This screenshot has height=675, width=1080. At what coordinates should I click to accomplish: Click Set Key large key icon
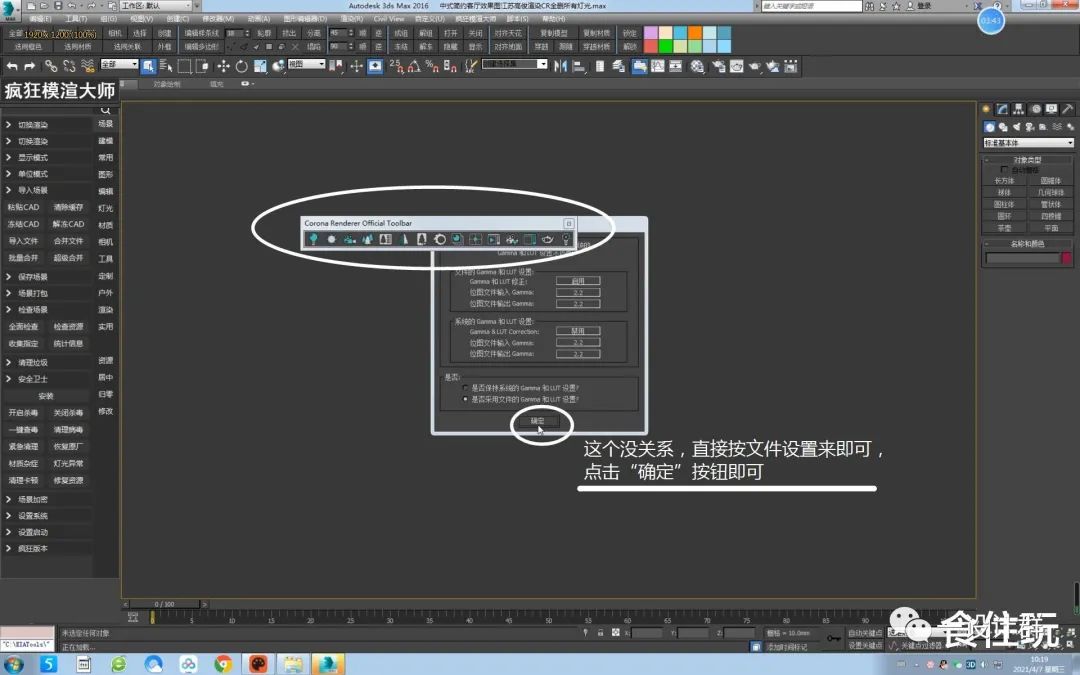coord(833,638)
